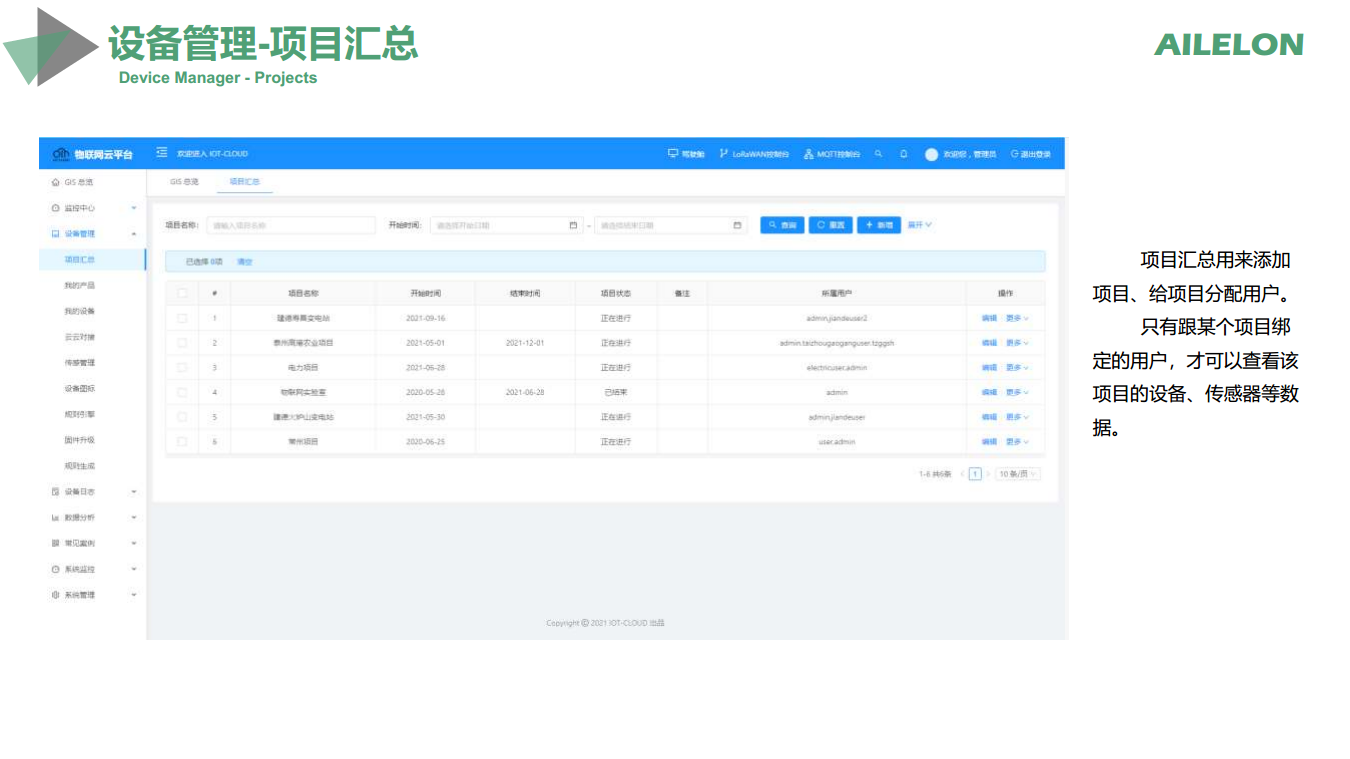
Task: Open the 驾驶舱 monitor icon in header
Action: click(673, 154)
